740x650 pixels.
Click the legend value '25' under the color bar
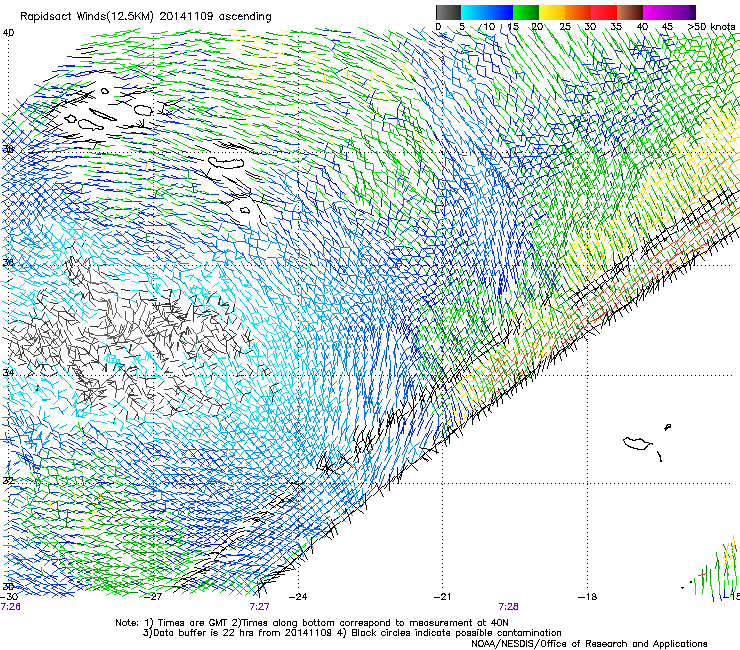565,26
